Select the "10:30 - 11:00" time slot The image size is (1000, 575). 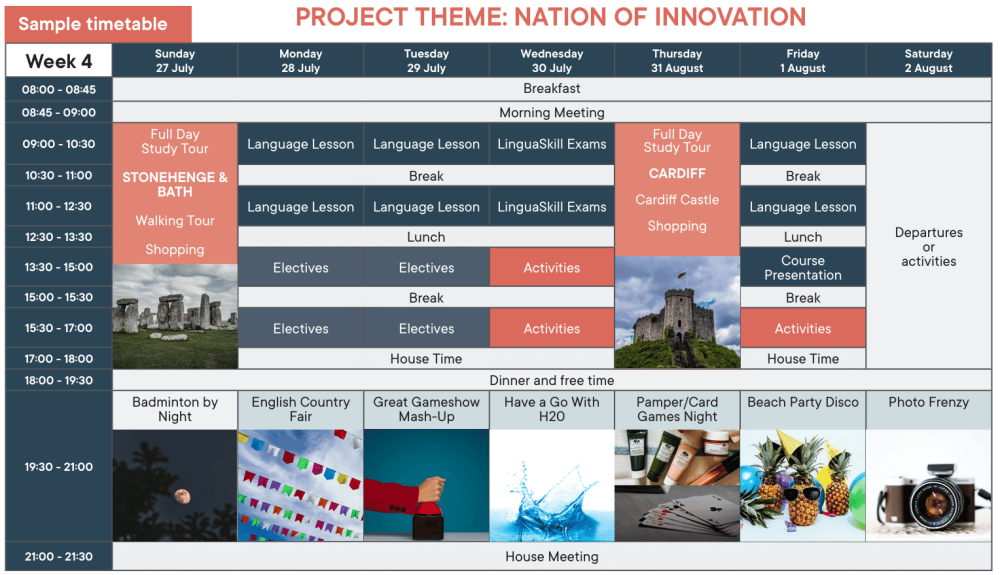[59, 175]
